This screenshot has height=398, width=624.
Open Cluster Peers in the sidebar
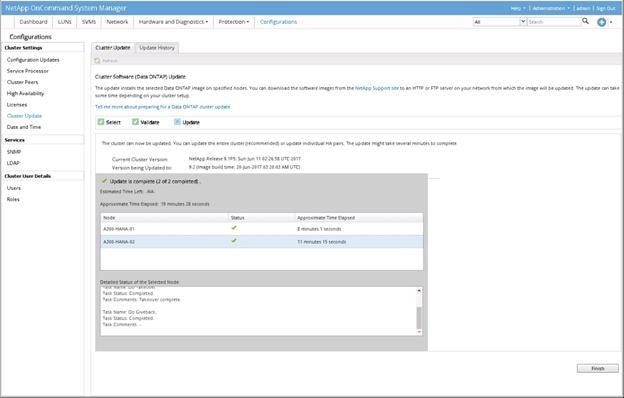(22, 82)
